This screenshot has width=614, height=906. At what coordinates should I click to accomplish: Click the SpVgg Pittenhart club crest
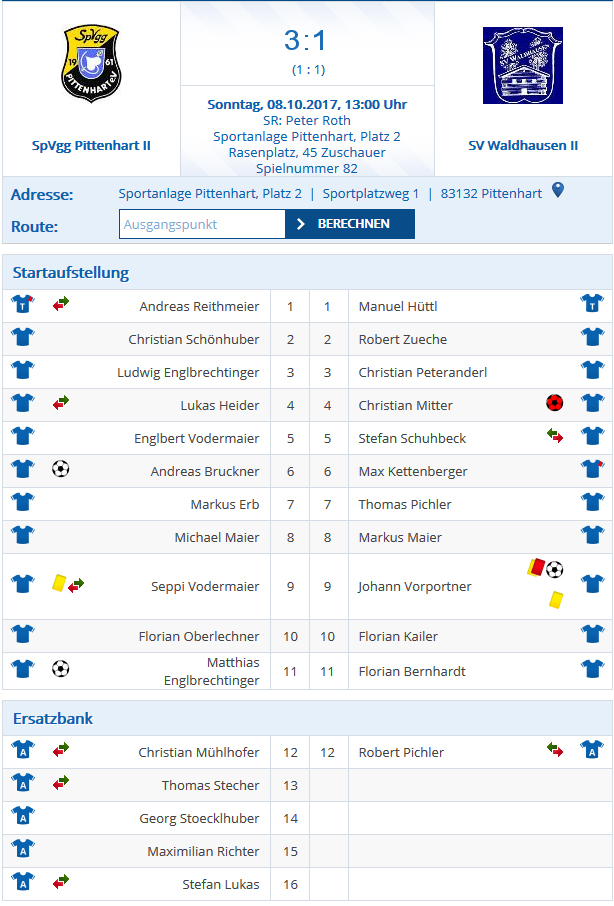91,63
